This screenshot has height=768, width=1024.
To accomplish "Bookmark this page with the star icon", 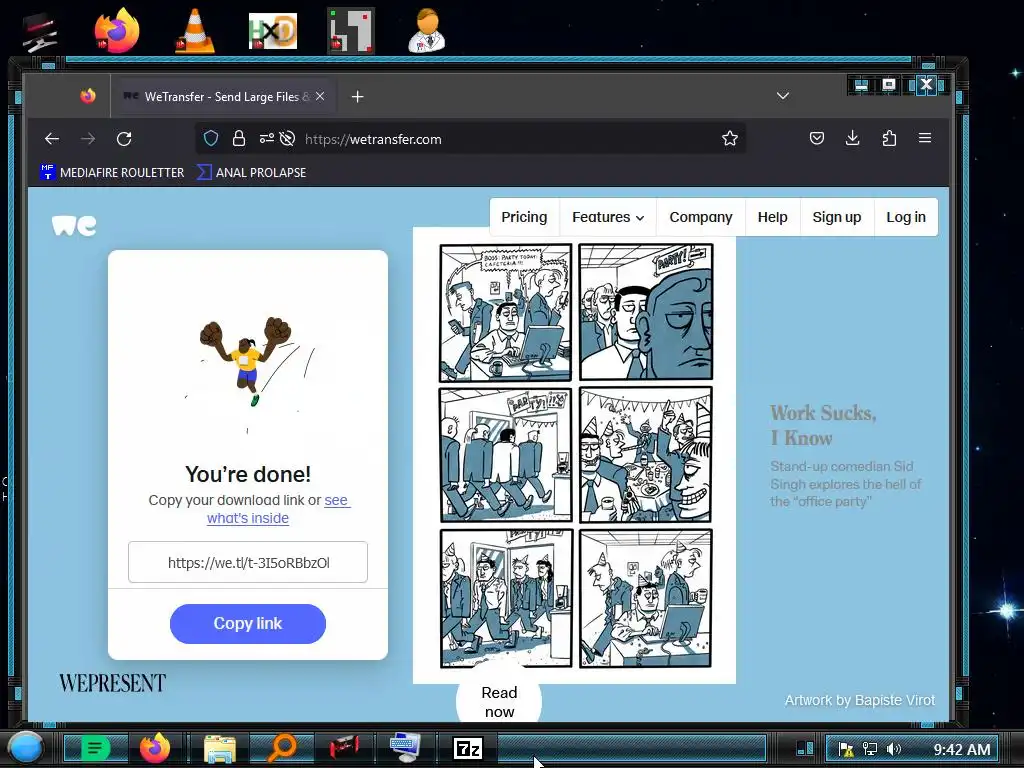I will pos(729,138).
